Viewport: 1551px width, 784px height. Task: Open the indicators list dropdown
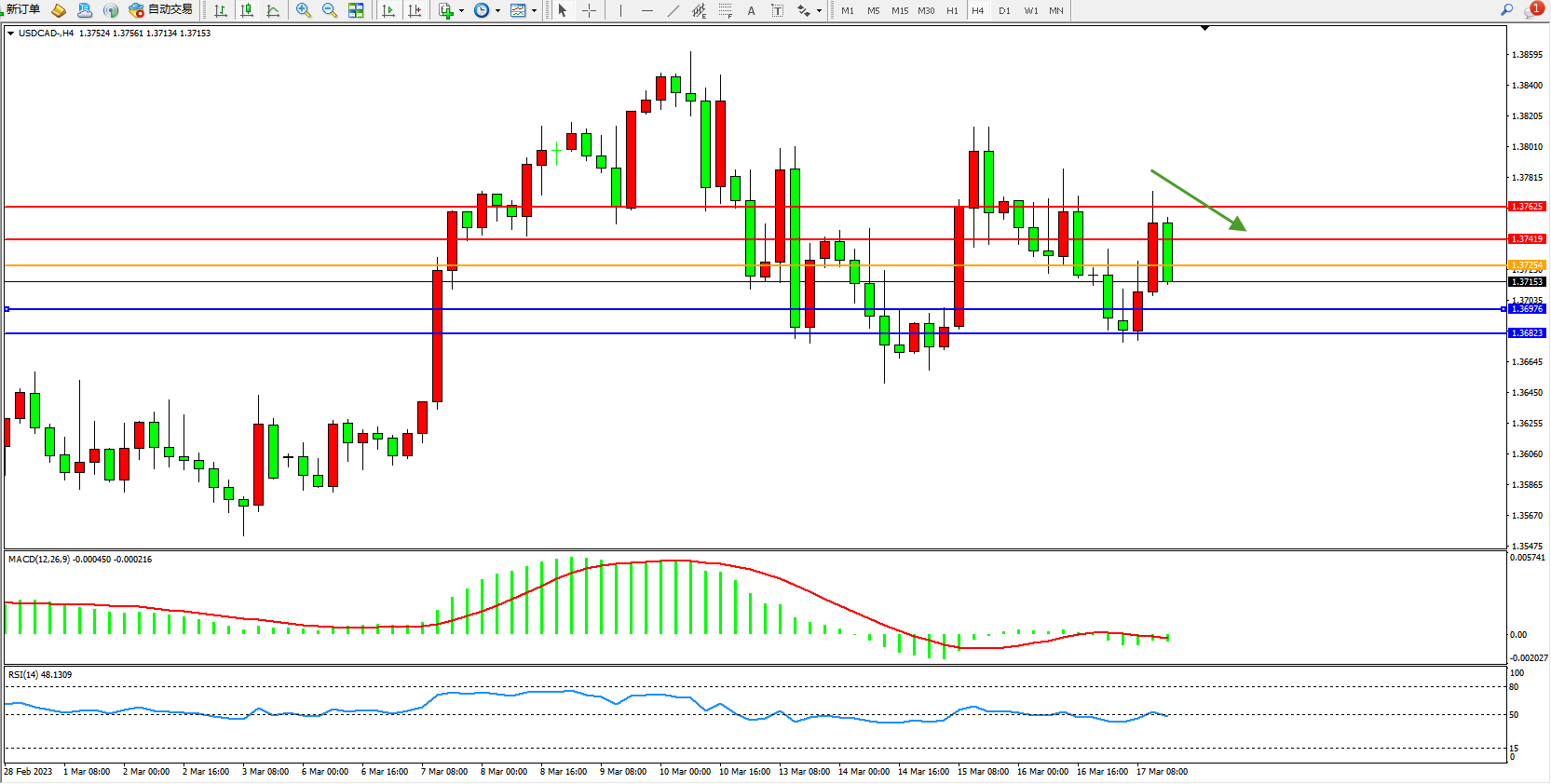[x=461, y=11]
